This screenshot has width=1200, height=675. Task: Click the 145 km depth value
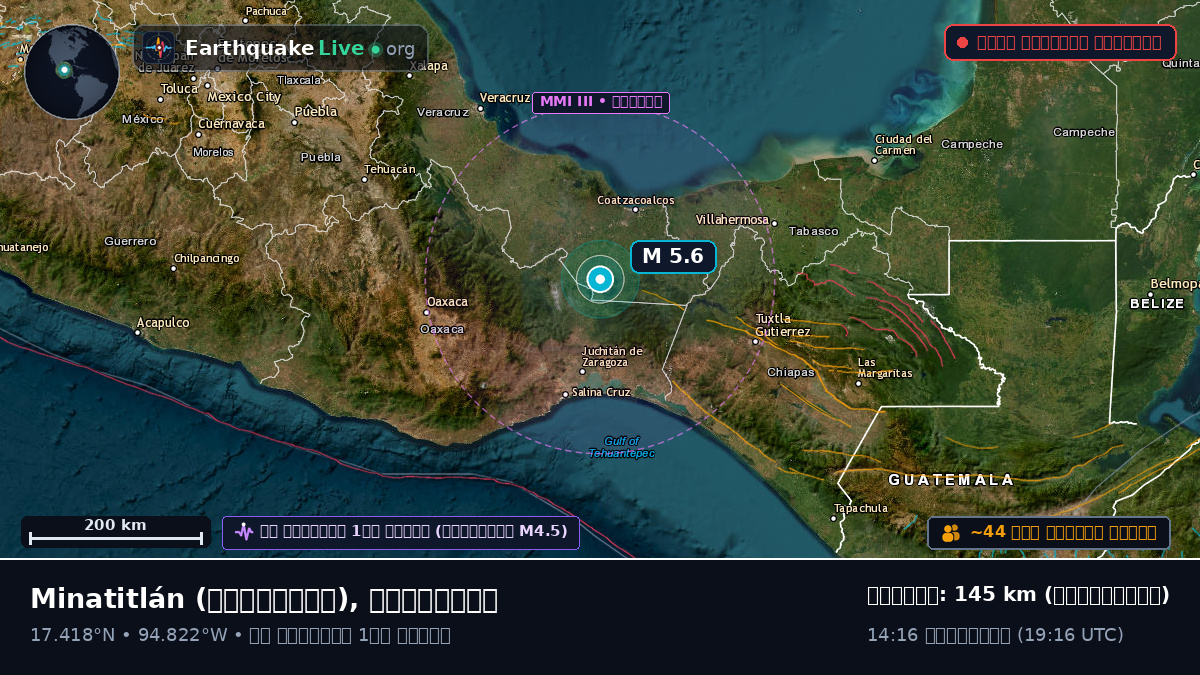995,595
